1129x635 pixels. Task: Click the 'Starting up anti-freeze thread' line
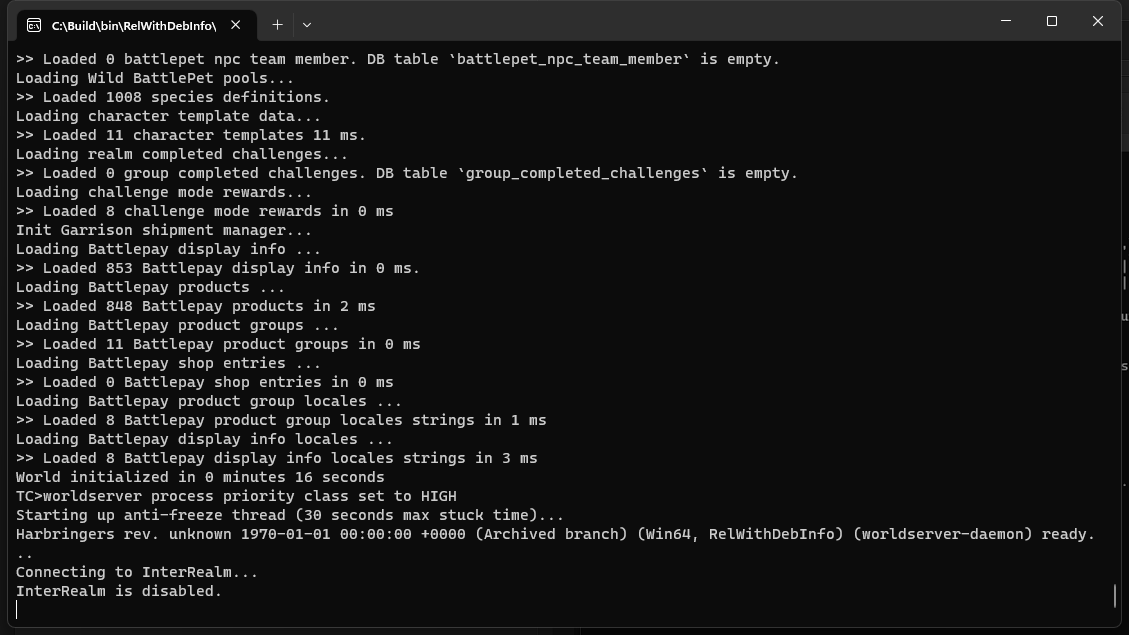click(289, 515)
